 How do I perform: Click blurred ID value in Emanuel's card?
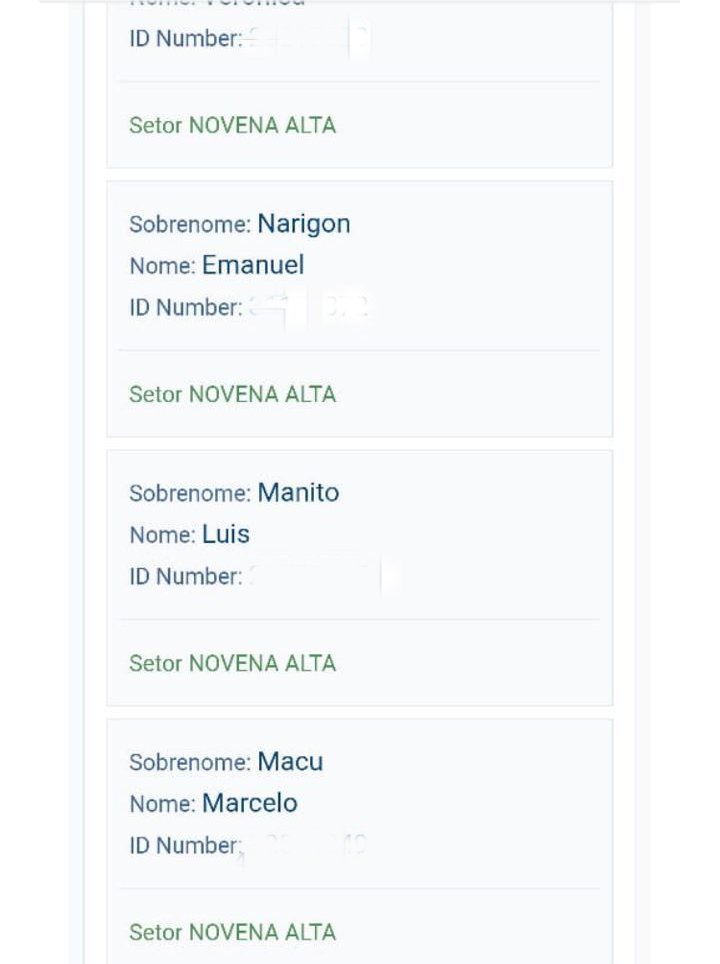tap(310, 307)
